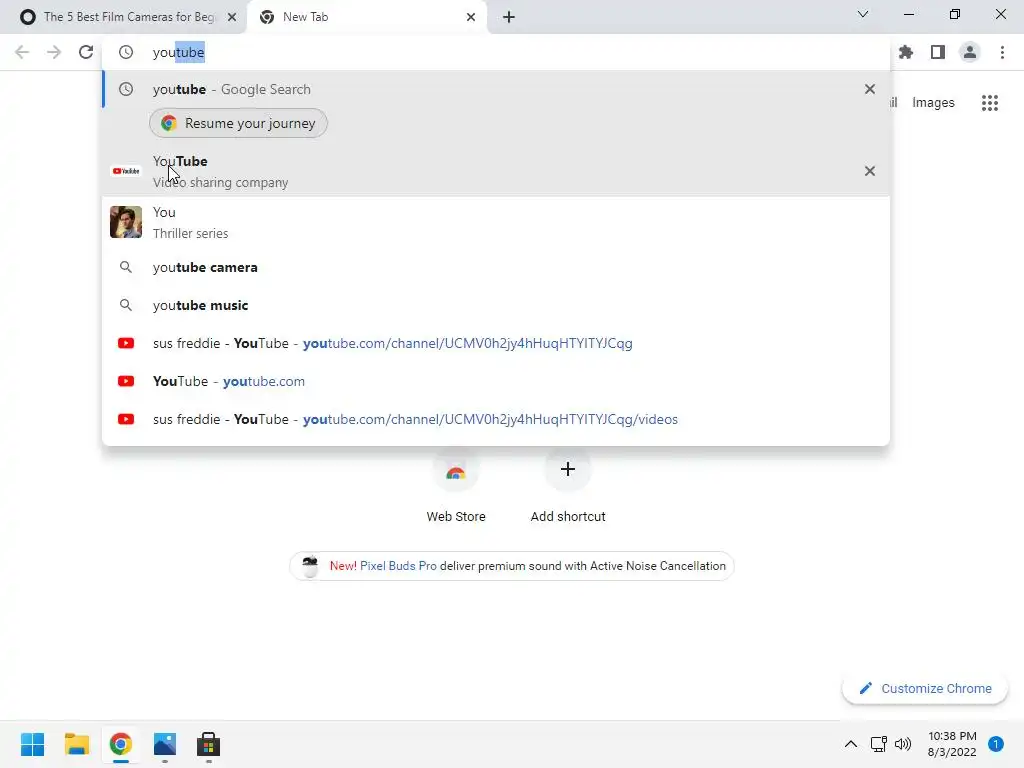Remove the YouTube video sharing company suggestion
This screenshot has width=1024, height=768.
[x=870, y=171]
